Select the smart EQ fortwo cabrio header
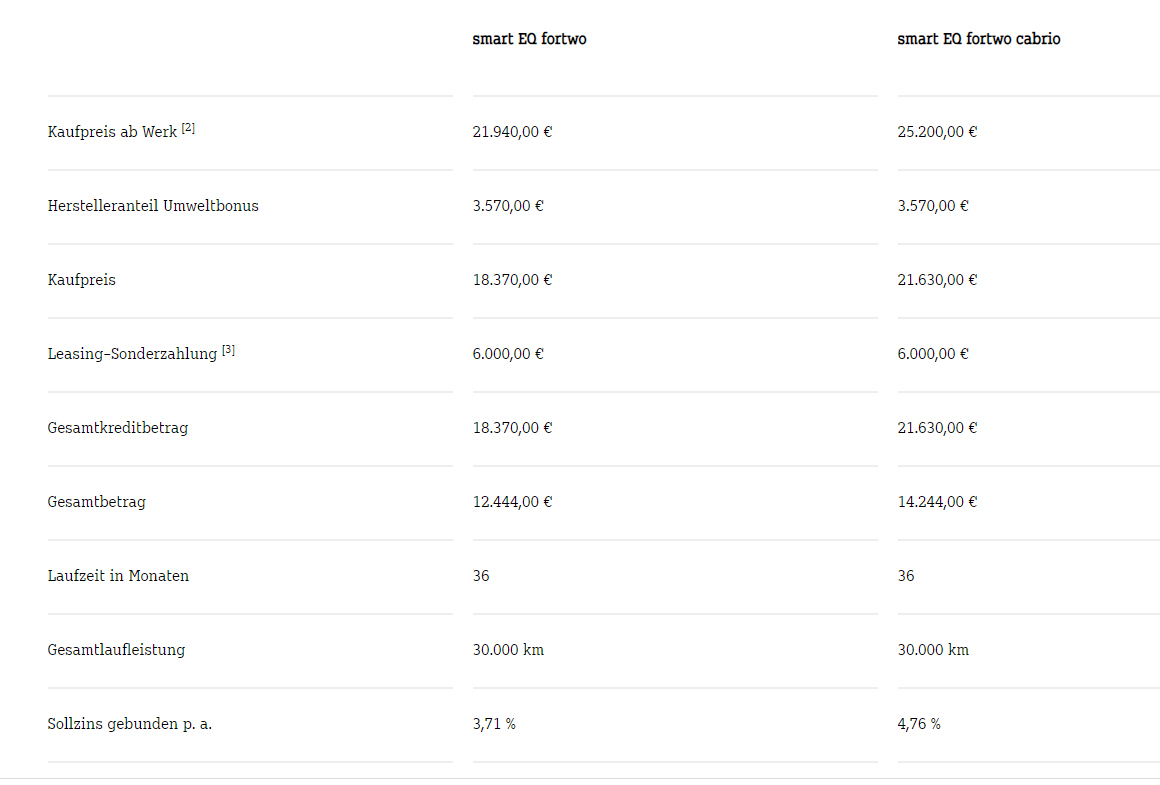This screenshot has width=1160, height=785. tap(978, 39)
